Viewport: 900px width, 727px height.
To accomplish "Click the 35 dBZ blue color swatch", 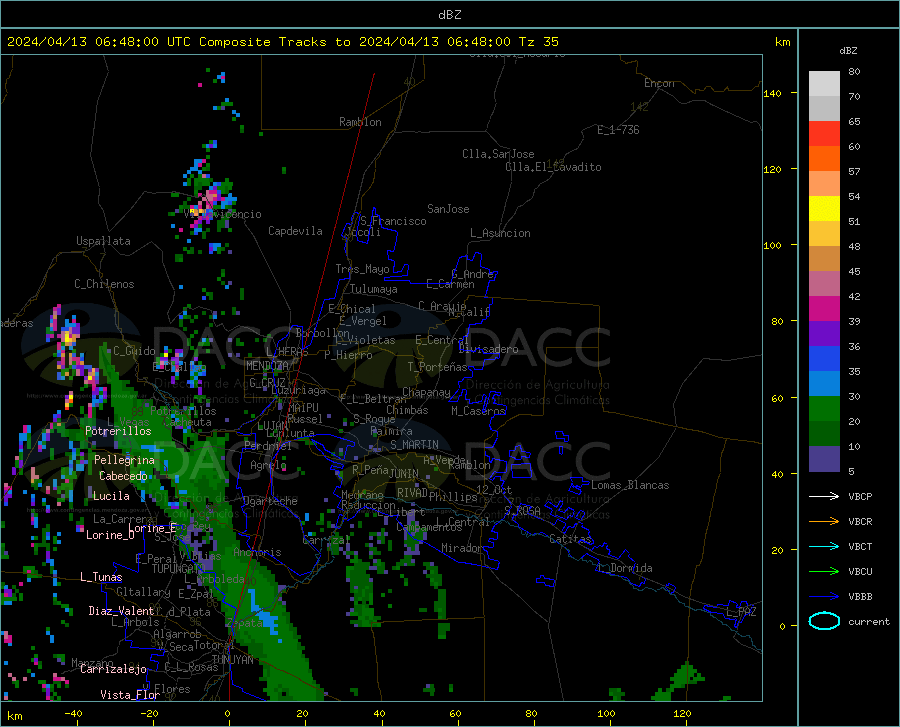I will coord(824,383).
